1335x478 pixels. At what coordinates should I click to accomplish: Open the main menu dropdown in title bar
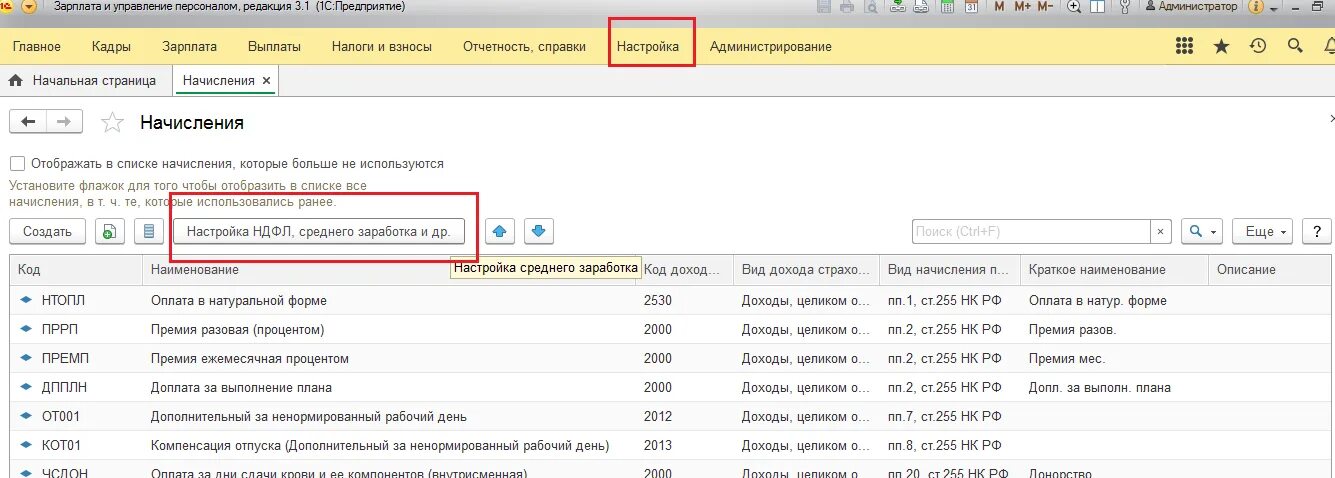[29, 6]
